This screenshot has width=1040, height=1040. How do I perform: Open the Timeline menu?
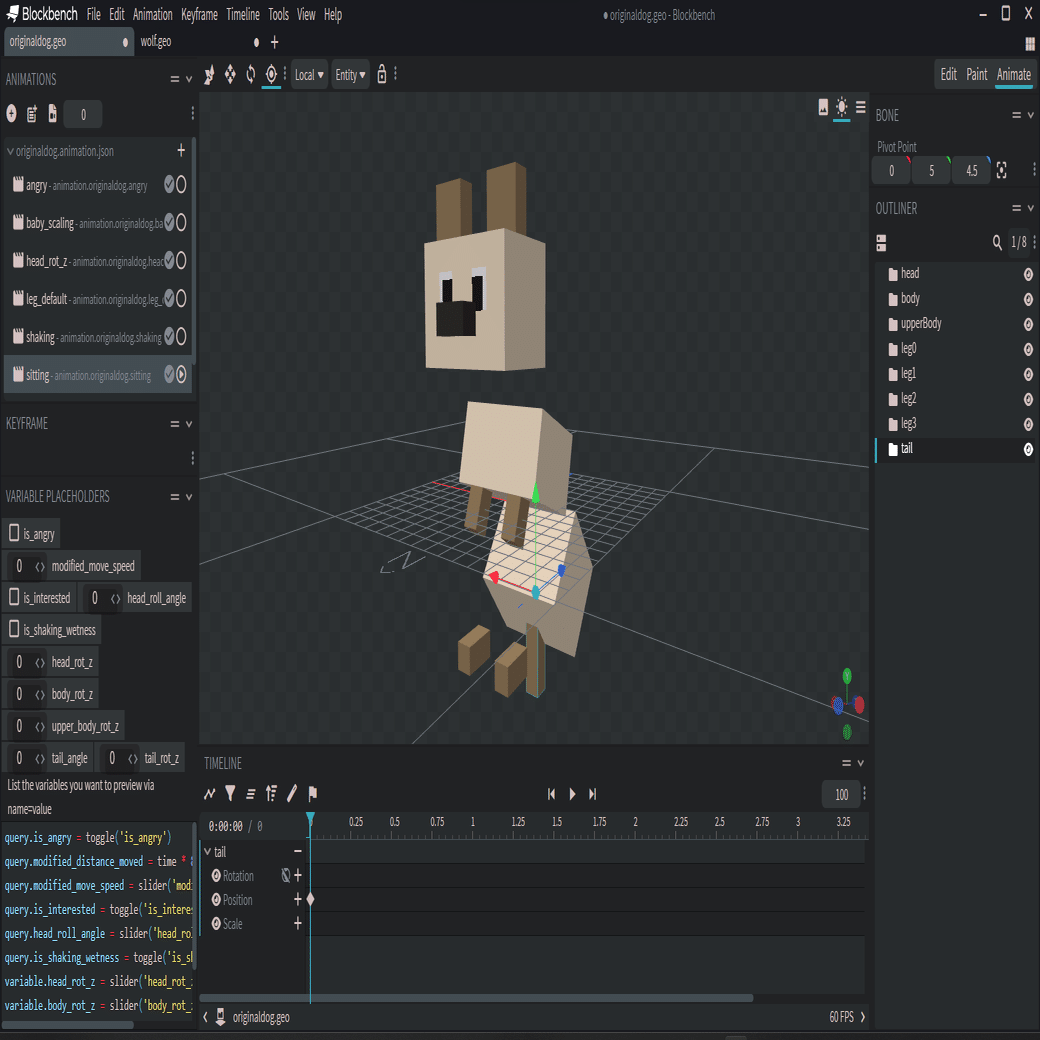(243, 14)
